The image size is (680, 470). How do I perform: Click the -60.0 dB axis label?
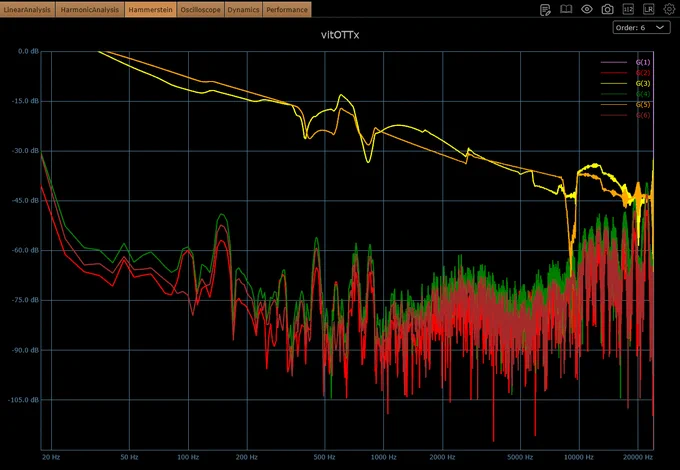coord(26,251)
